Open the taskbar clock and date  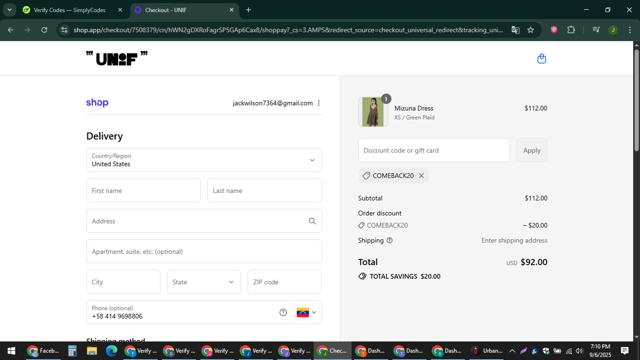coord(600,351)
